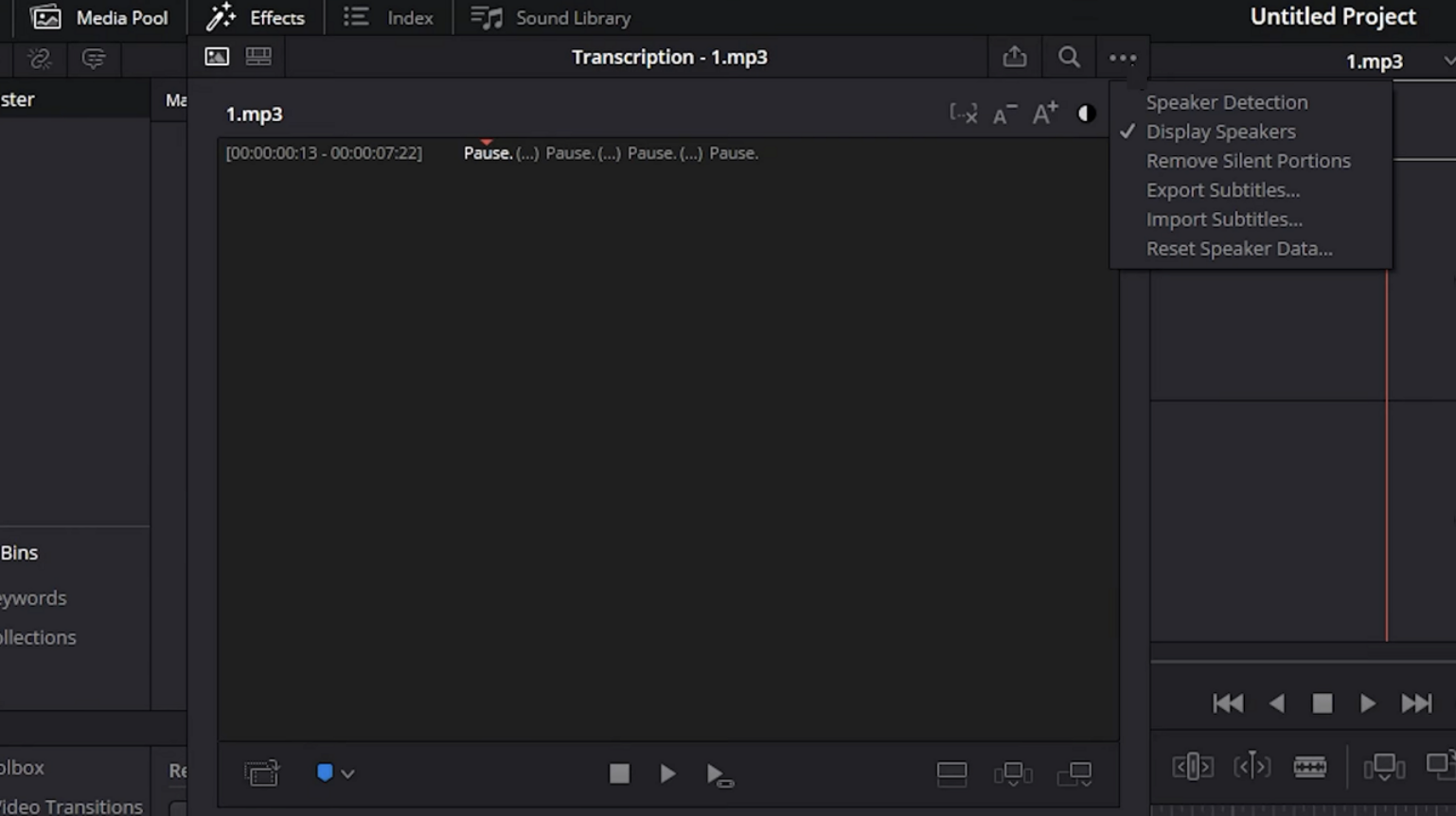Play the transcription audio
Viewport: 1456px width, 816px height.
click(x=667, y=773)
